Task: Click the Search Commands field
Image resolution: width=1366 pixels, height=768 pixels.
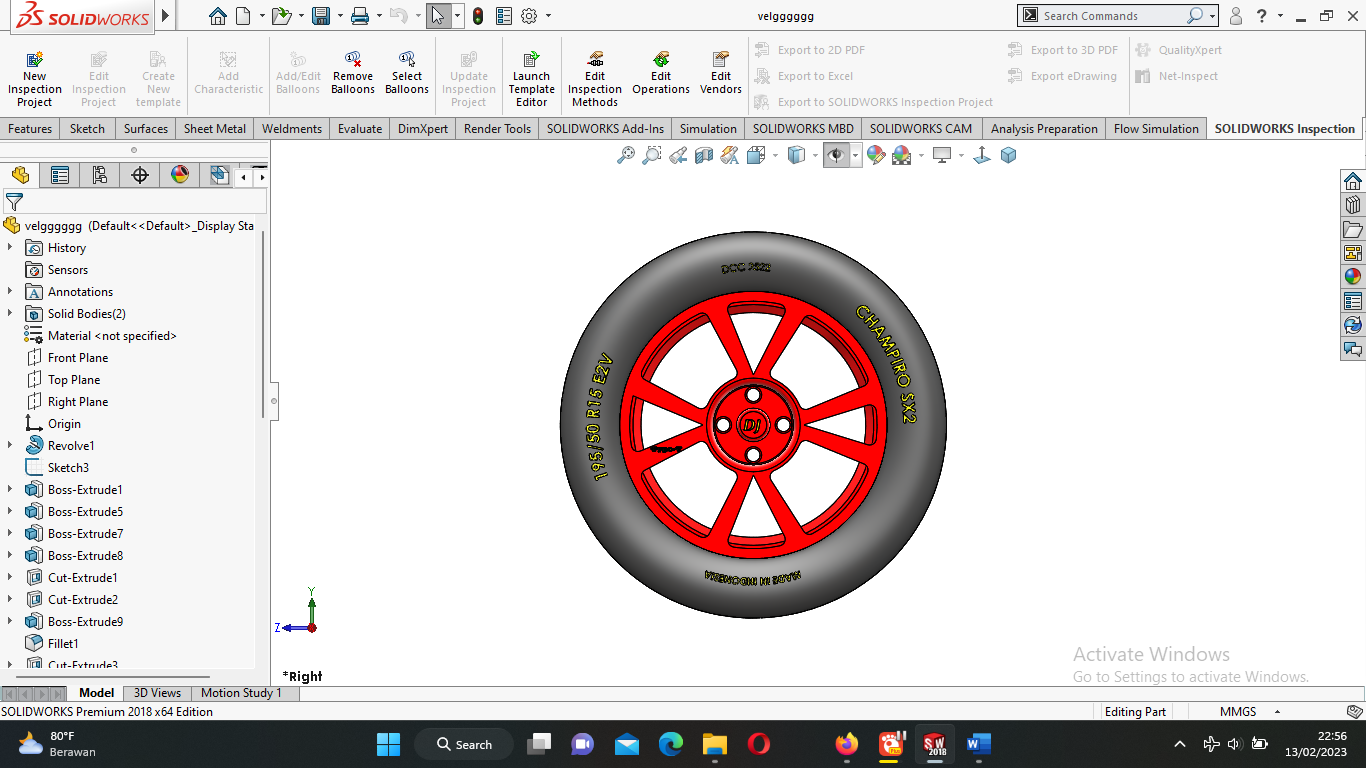Action: point(1112,16)
